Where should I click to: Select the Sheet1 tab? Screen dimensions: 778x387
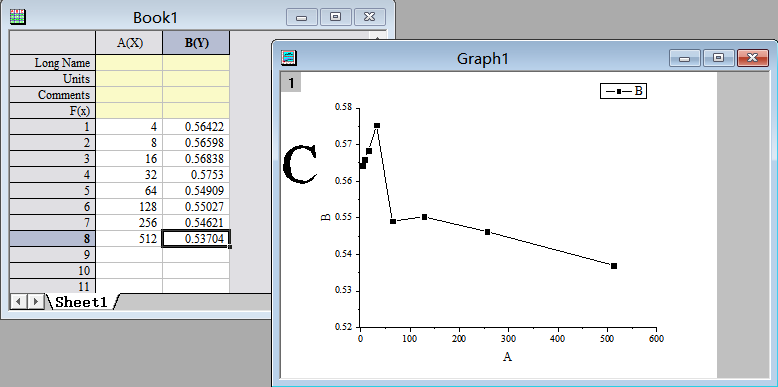pos(81,301)
